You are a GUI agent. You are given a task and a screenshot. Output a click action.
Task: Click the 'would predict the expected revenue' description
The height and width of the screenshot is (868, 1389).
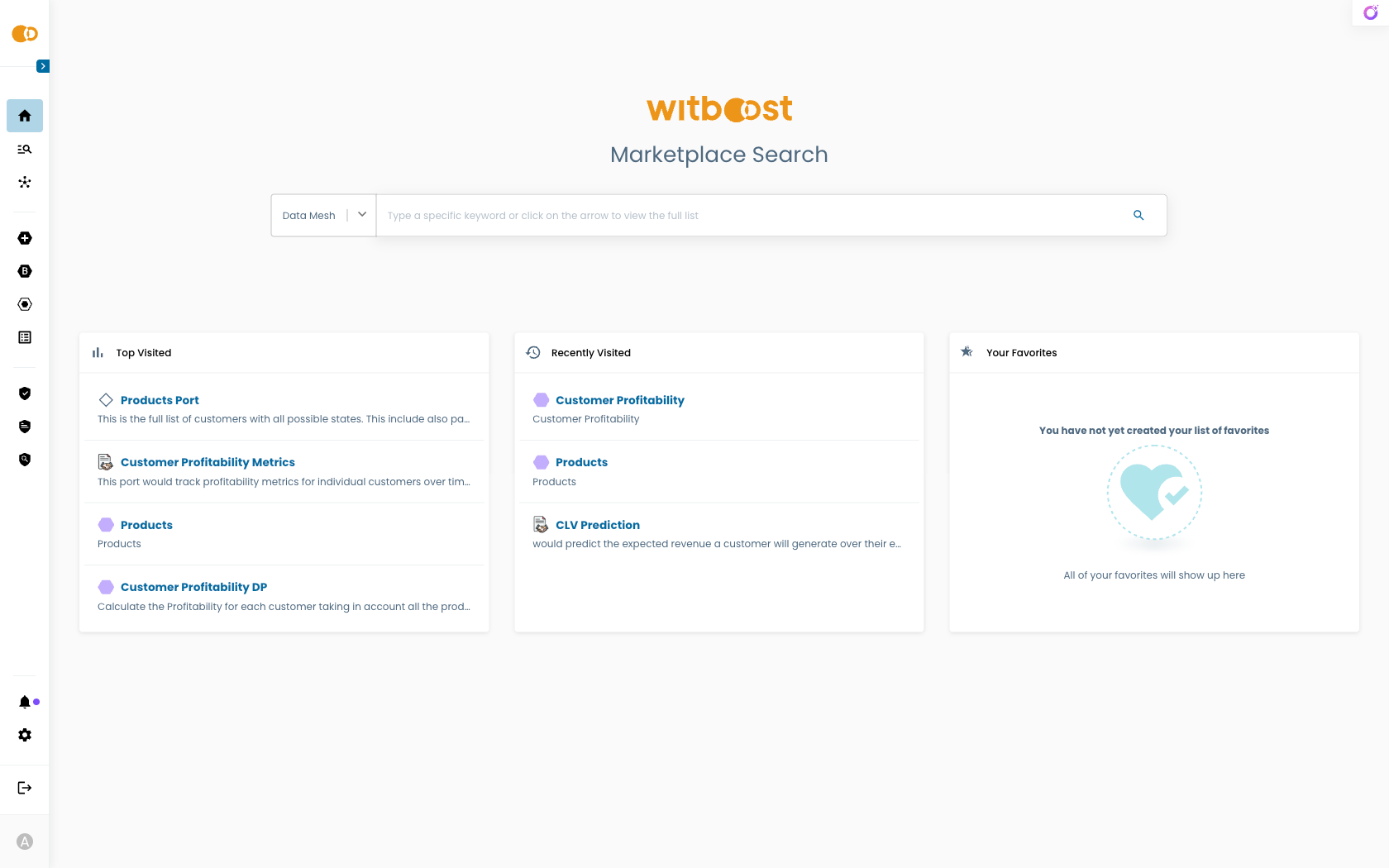tap(717, 544)
